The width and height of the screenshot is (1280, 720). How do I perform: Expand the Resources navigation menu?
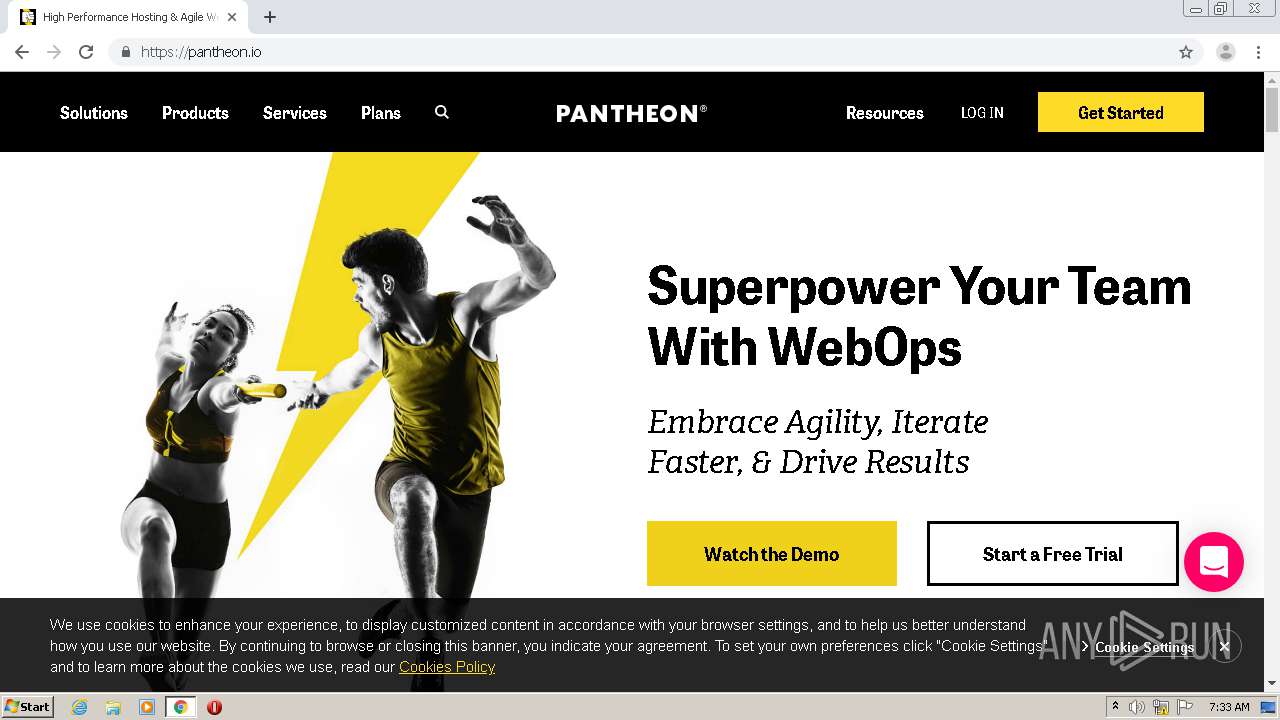pyautogui.click(x=885, y=113)
